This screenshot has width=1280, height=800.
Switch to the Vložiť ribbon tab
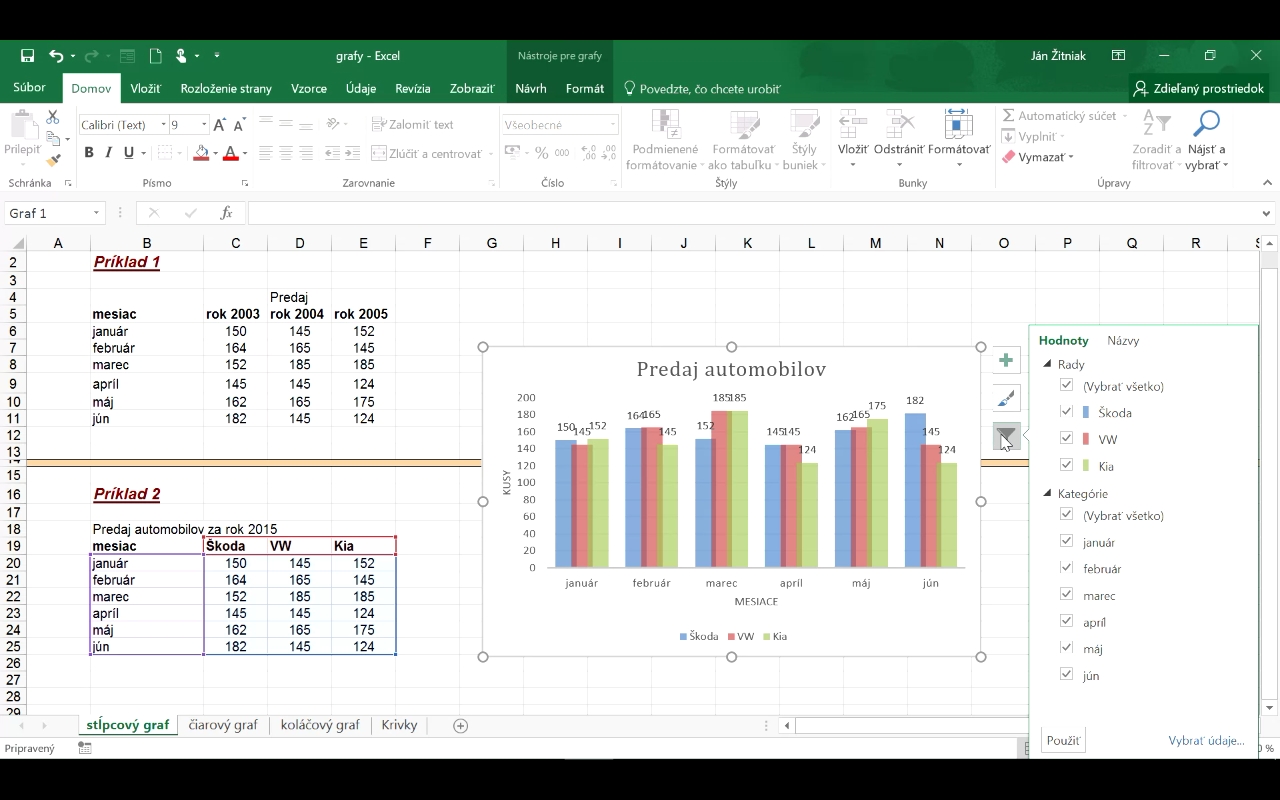coord(145,88)
